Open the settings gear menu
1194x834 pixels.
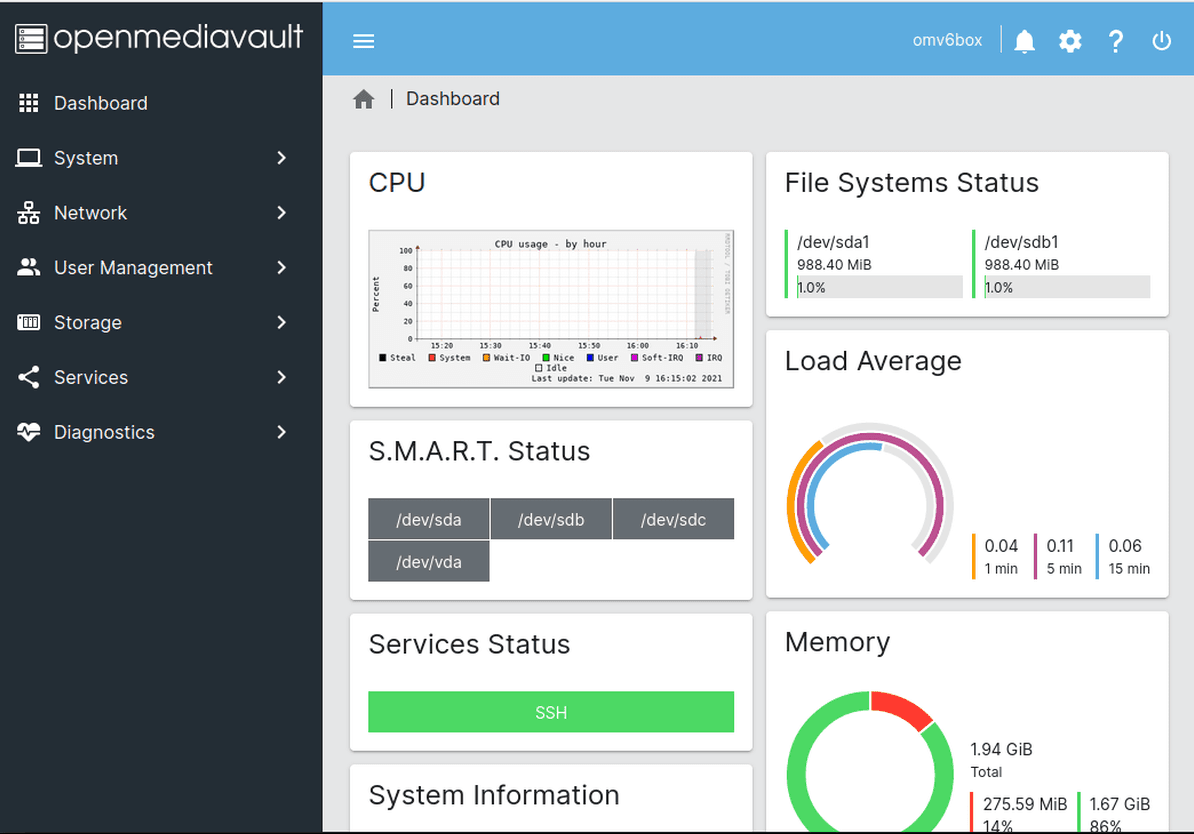click(x=1070, y=41)
